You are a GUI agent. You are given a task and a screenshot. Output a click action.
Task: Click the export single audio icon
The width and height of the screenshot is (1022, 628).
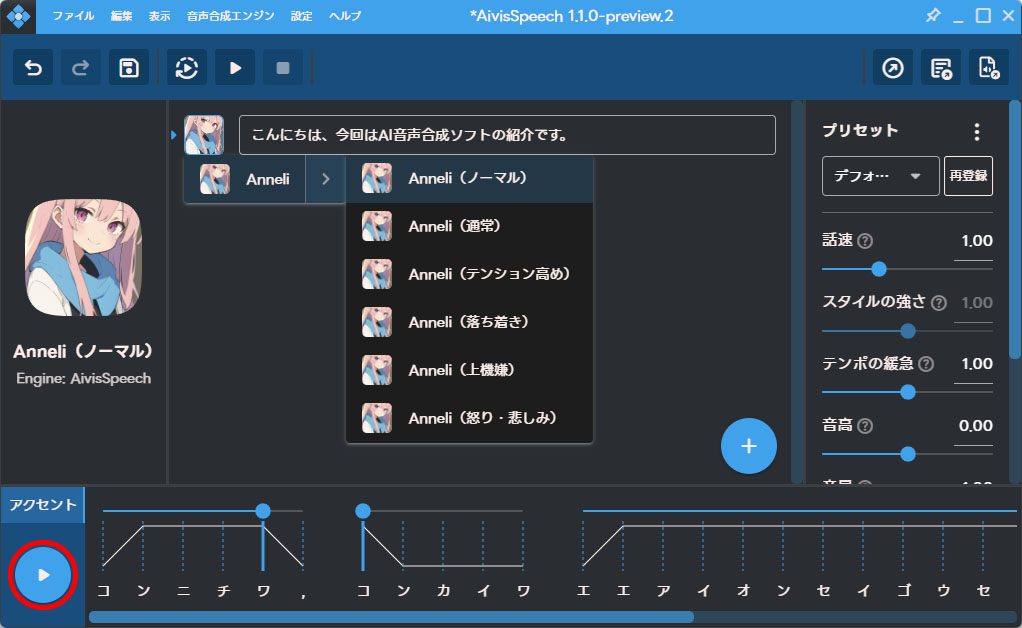coord(893,68)
